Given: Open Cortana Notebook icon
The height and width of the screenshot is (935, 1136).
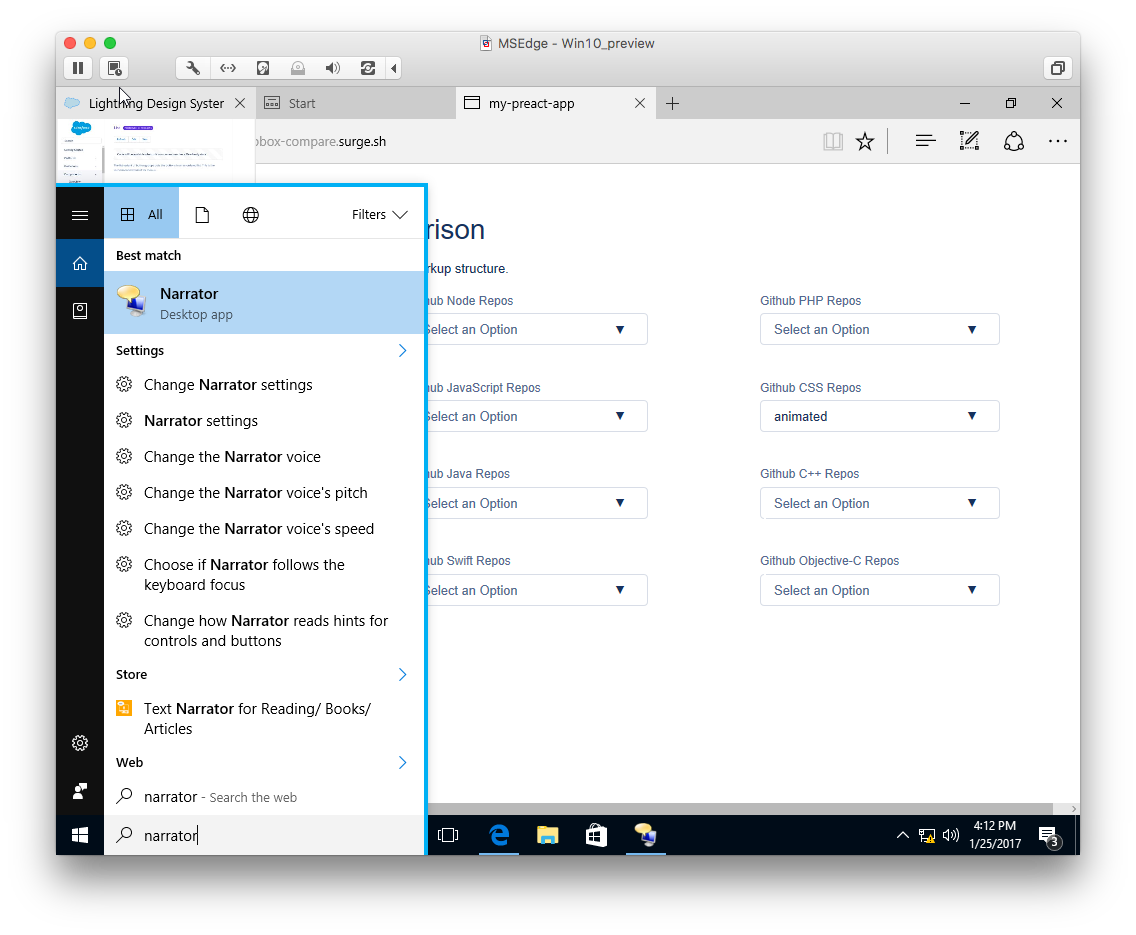Looking at the screenshot, I should point(80,311).
